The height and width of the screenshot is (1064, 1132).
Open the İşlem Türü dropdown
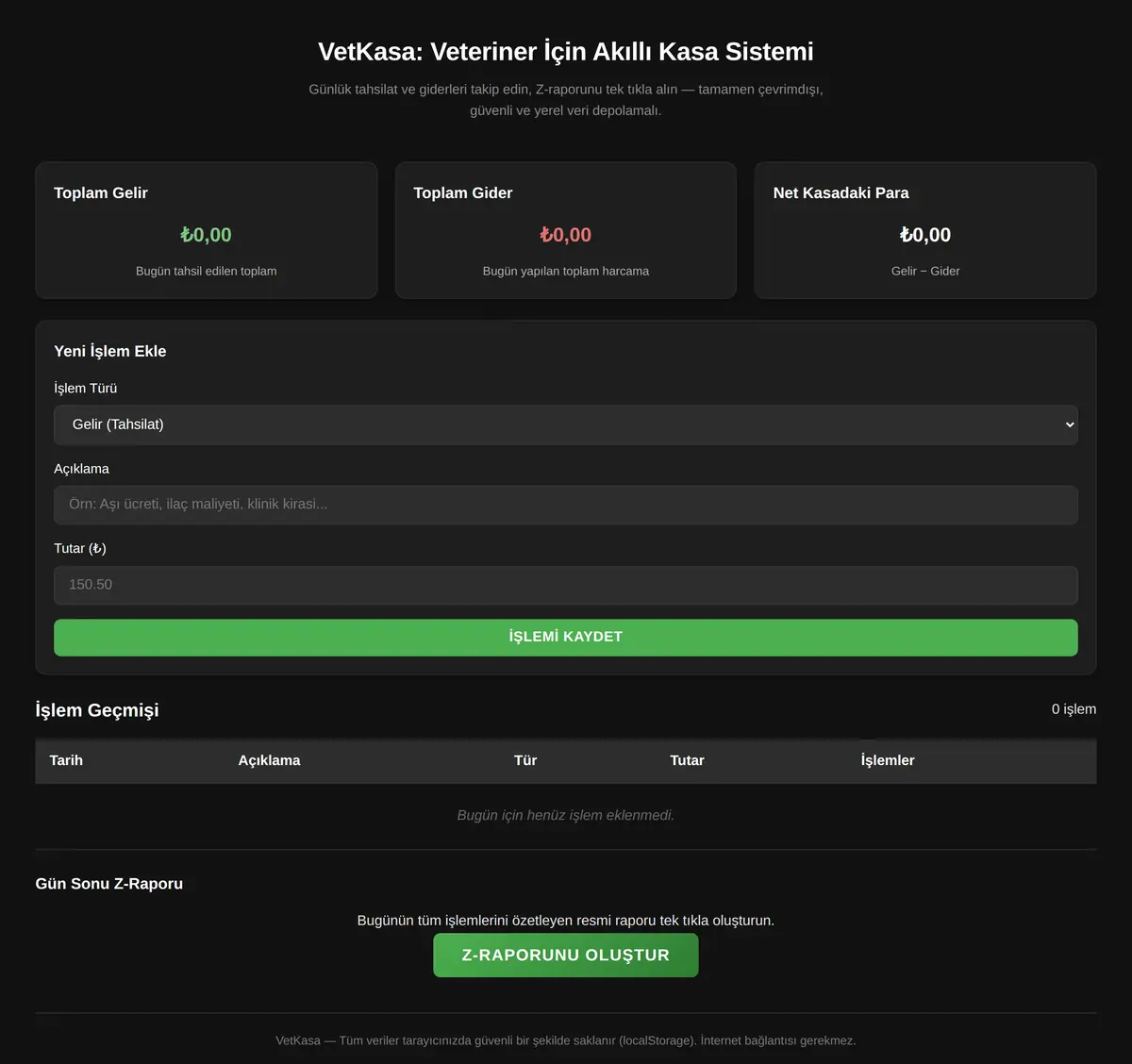566,424
